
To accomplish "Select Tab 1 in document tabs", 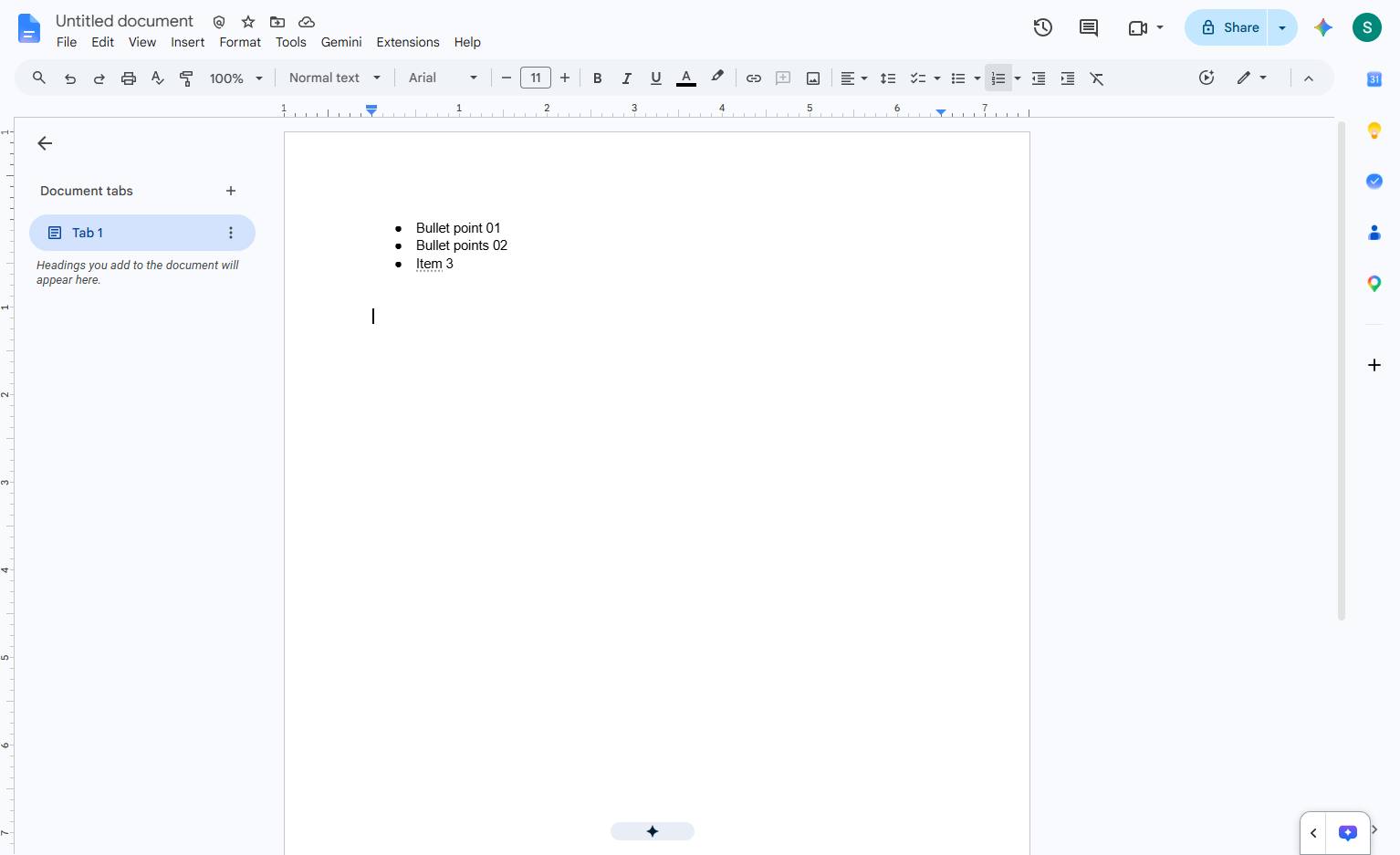I will (x=142, y=233).
